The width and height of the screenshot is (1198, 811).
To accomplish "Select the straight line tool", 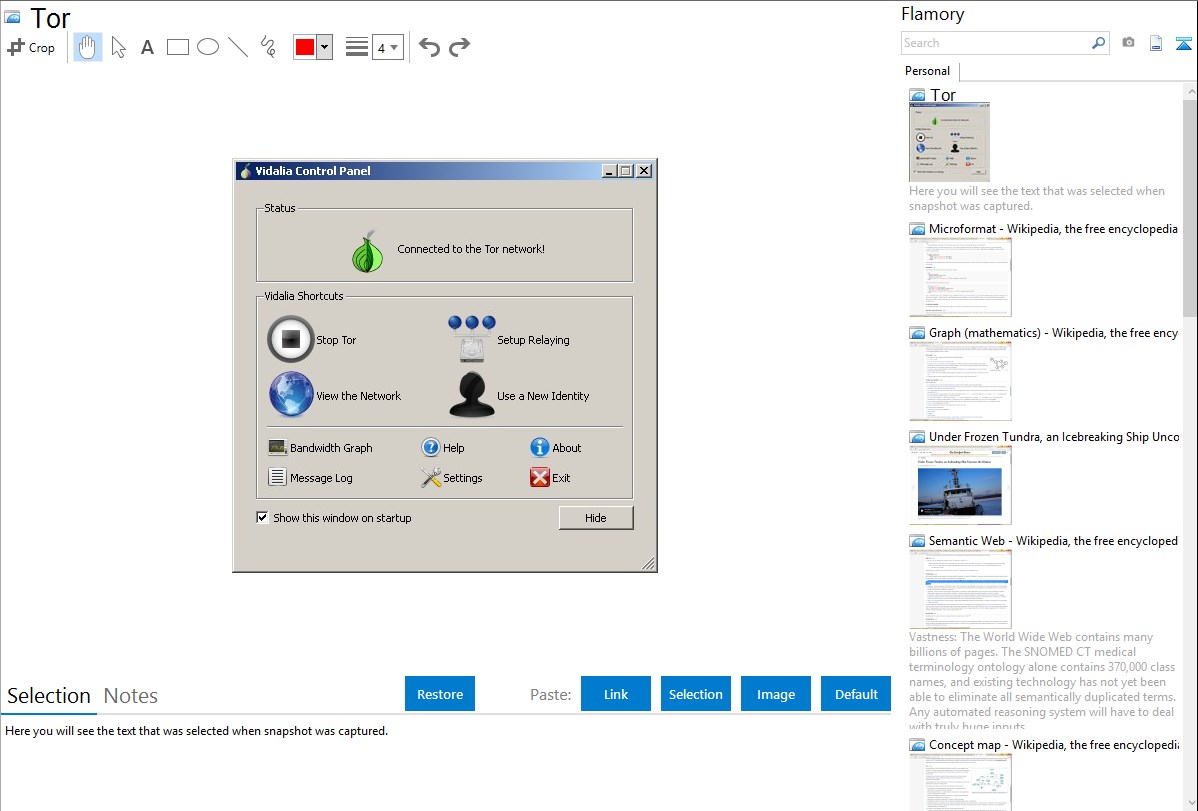I will point(238,47).
